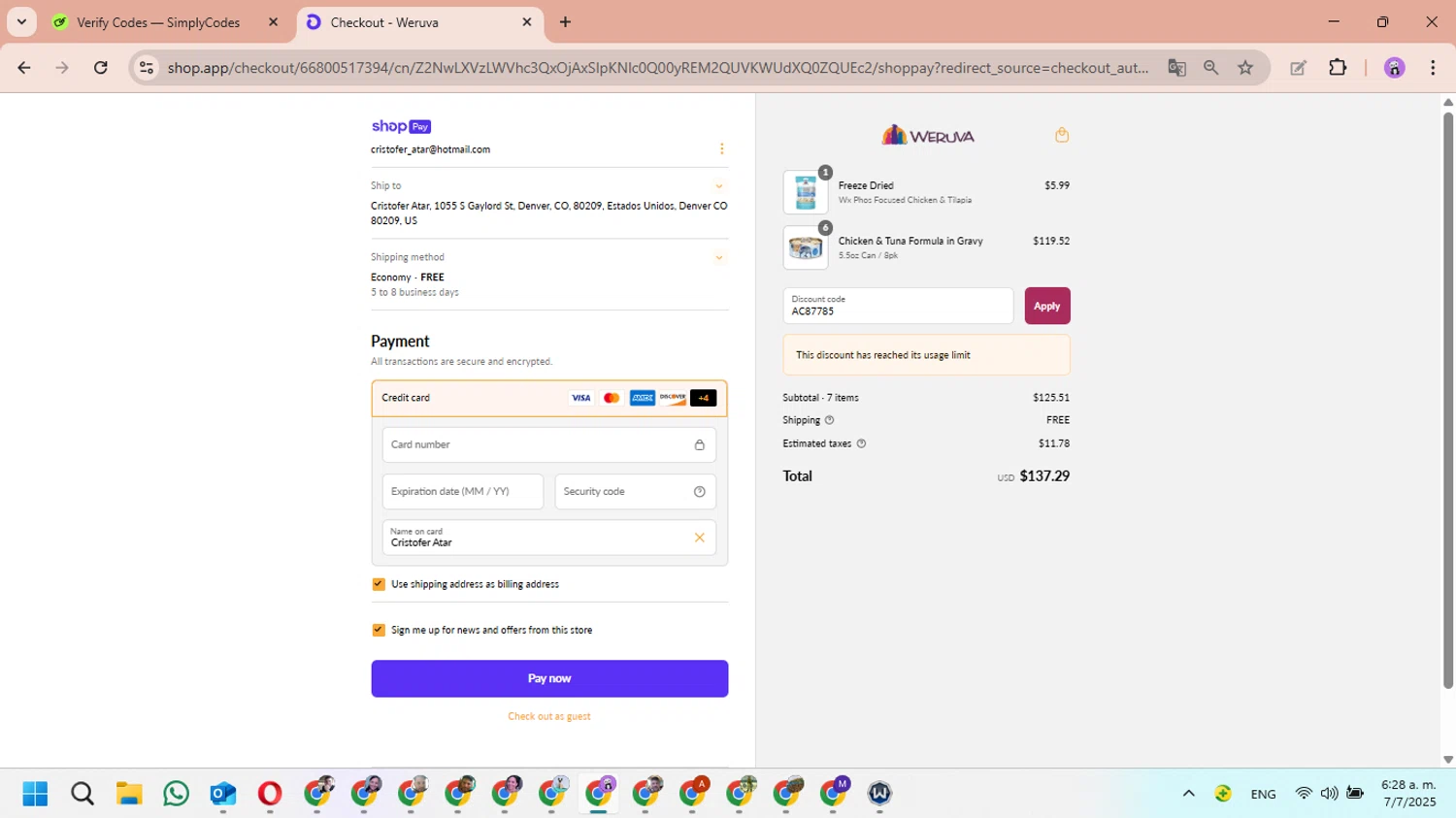
Task: Open site information icon in address bar
Action: (147, 67)
